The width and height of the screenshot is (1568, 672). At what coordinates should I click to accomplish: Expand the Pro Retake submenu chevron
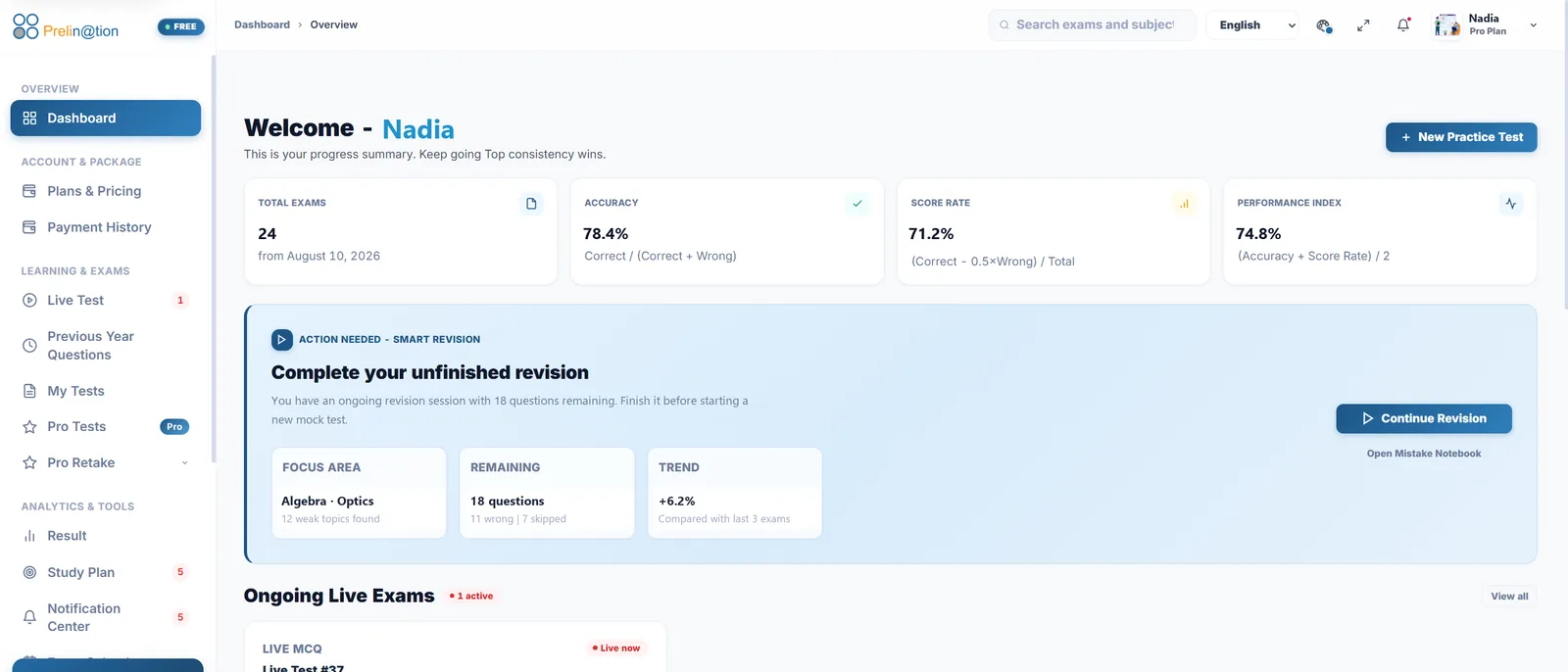click(184, 463)
